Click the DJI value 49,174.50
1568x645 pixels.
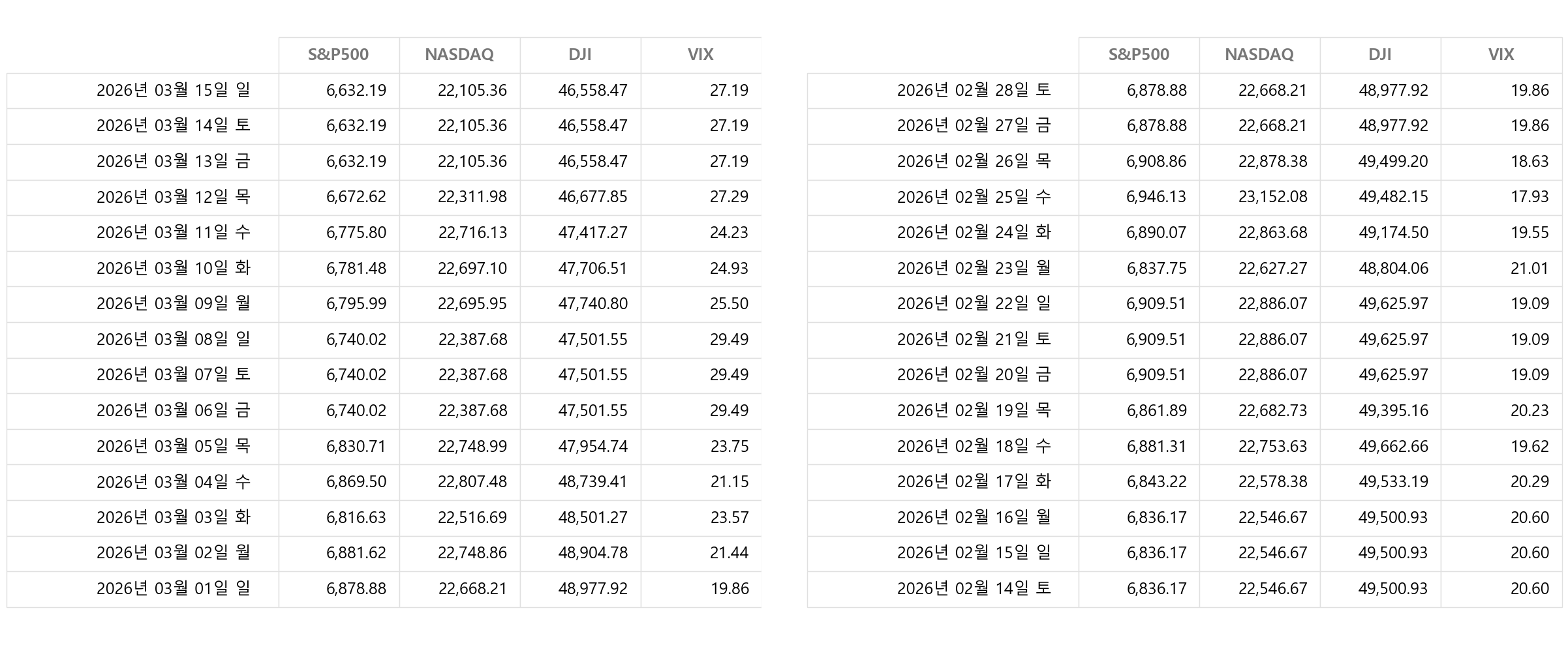(1393, 233)
